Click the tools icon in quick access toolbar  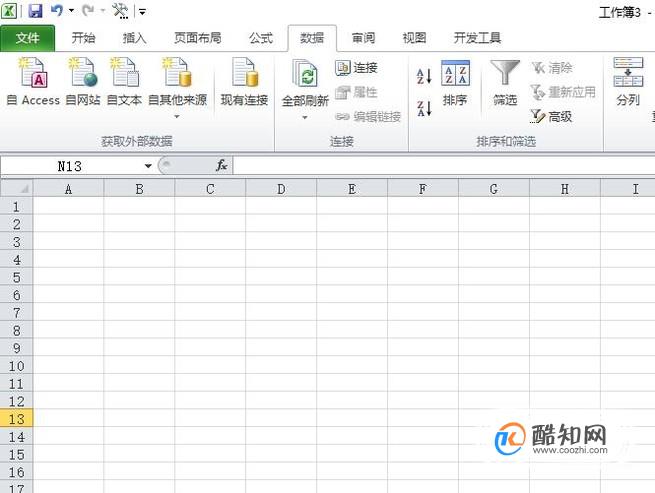coord(120,10)
